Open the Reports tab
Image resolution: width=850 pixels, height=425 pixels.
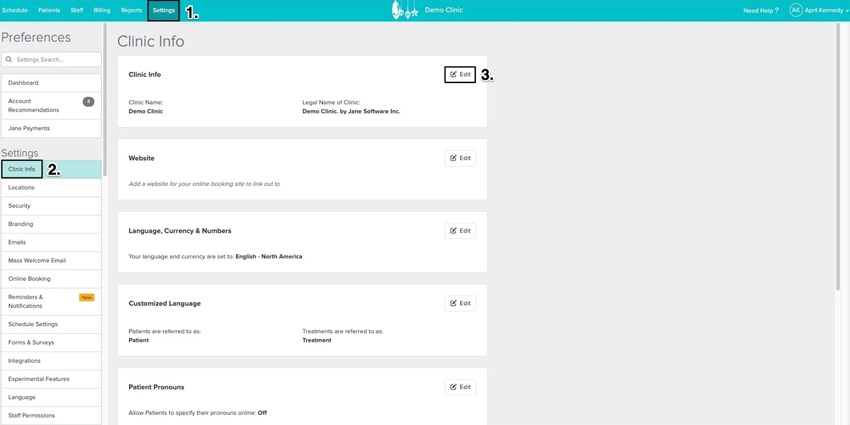pyautogui.click(x=131, y=10)
